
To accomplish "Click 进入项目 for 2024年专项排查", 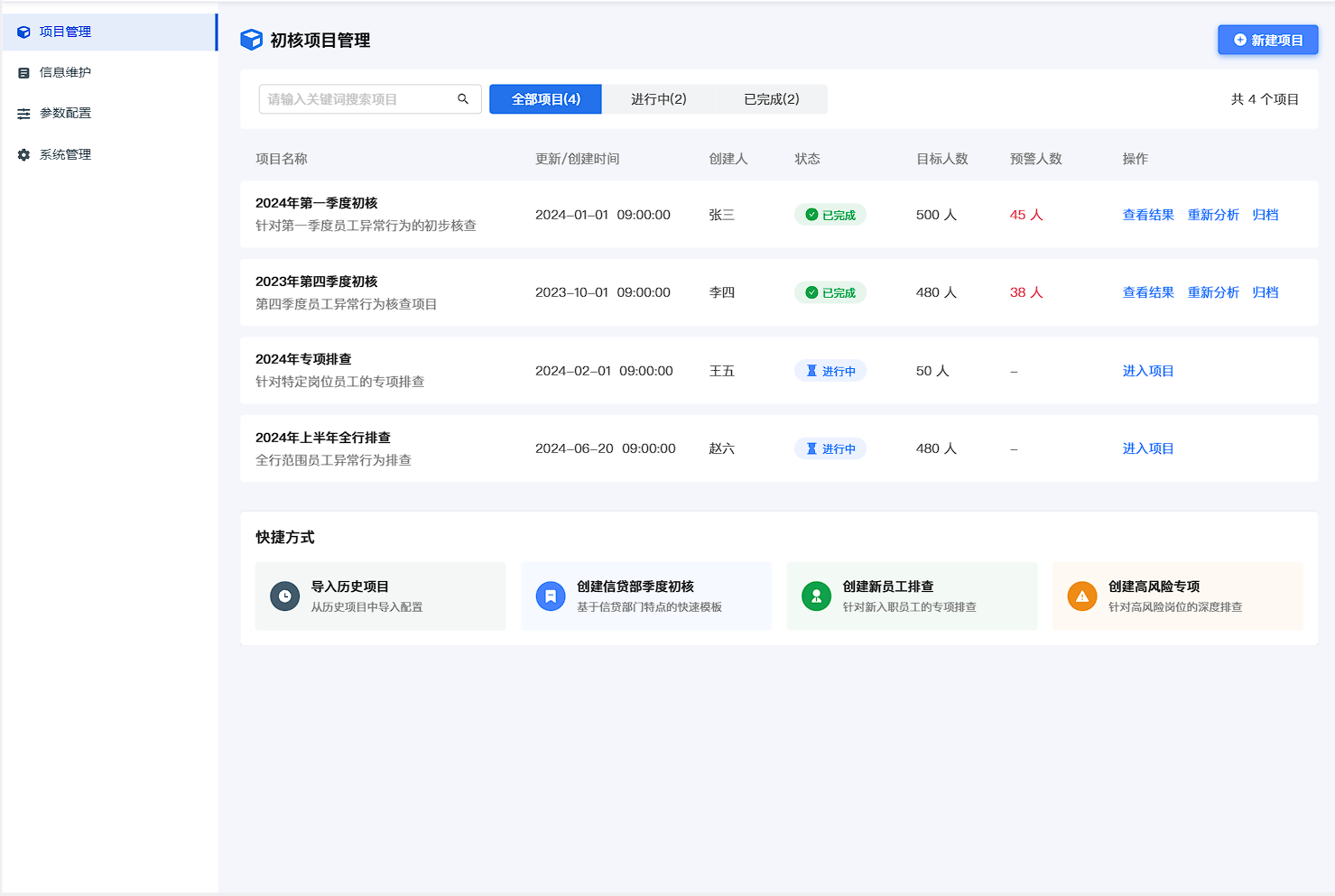I will coord(1147,371).
